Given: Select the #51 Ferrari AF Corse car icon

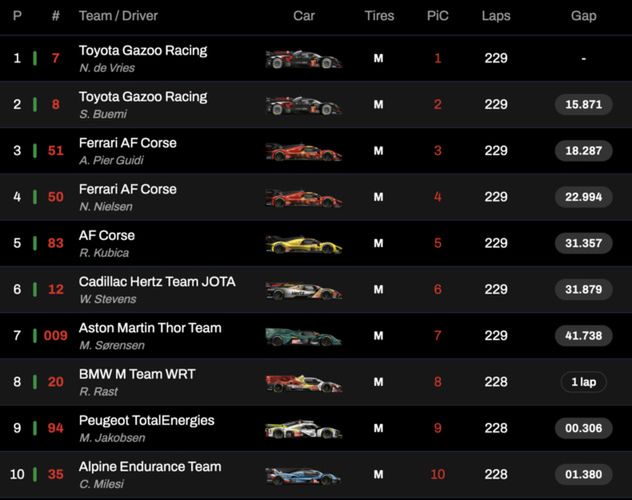Looking at the screenshot, I should (304, 152).
